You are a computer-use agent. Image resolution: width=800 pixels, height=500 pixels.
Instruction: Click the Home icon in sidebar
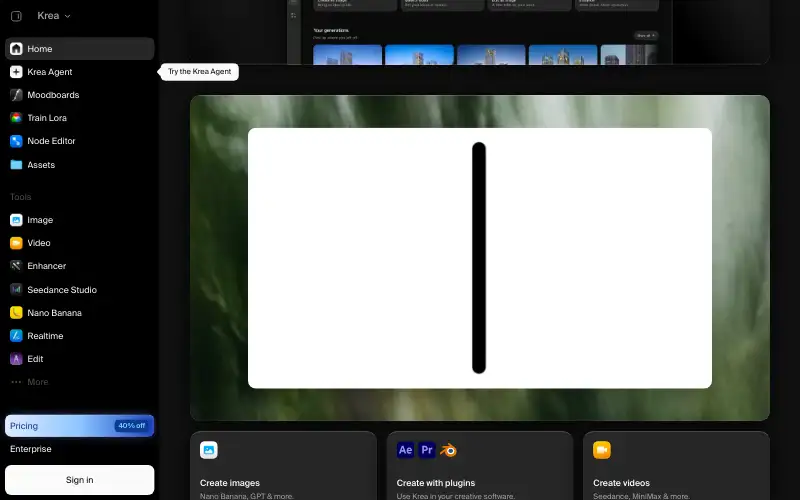tap(16, 48)
